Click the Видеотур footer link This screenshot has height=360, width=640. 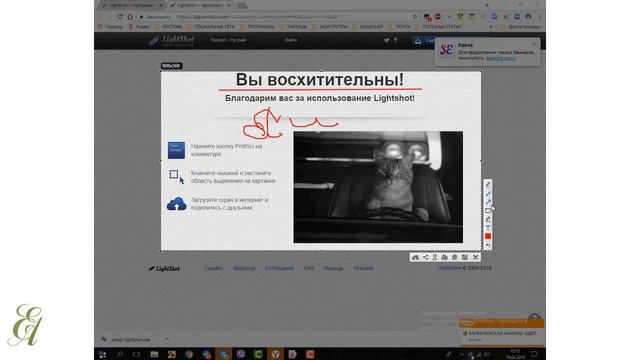click(244, 268)
